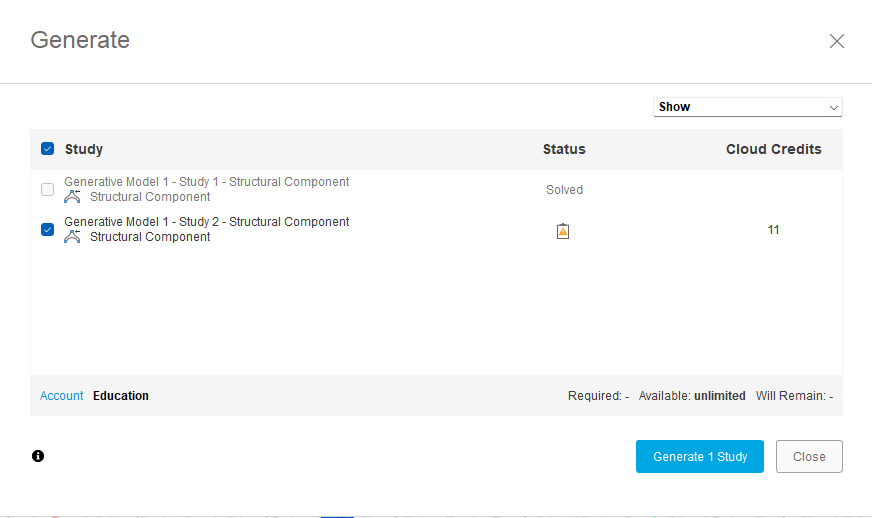Click the Structural Component icon under Study 1

pos(72,197)
